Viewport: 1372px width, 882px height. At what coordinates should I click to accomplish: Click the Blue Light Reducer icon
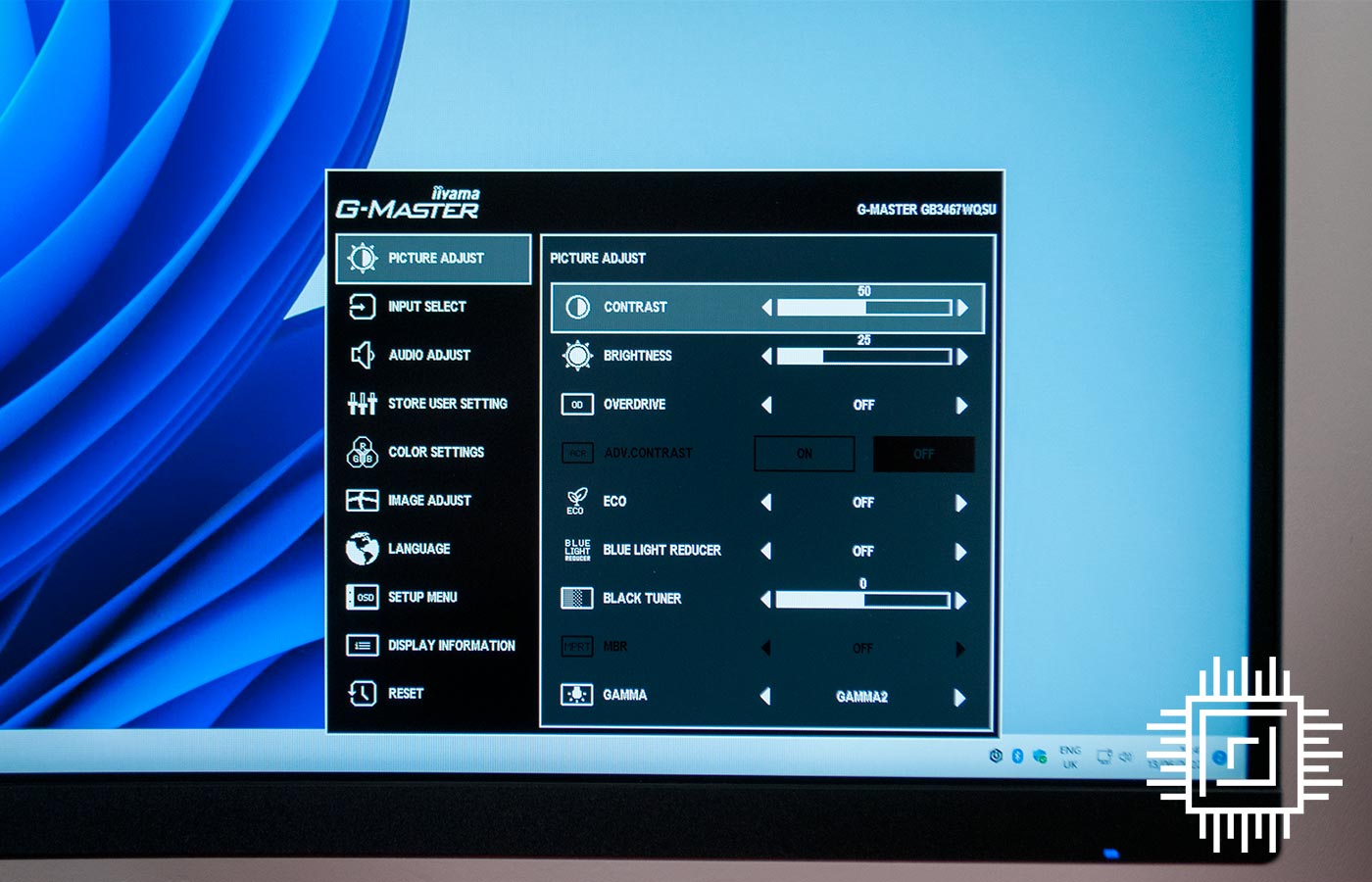click(577, 550)
